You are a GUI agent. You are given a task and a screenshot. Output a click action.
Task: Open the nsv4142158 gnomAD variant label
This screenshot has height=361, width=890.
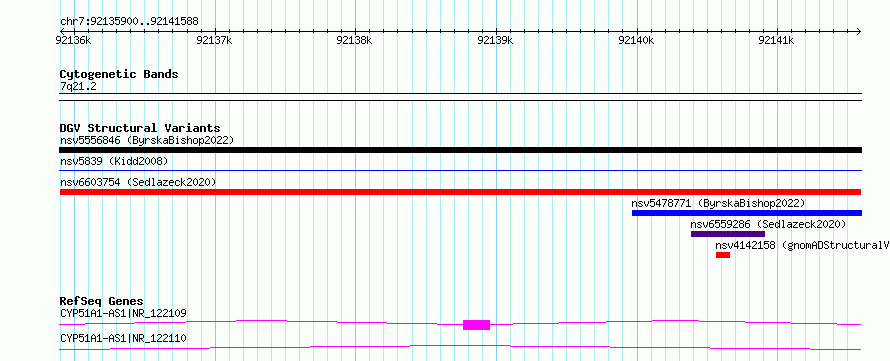point(802,245)
